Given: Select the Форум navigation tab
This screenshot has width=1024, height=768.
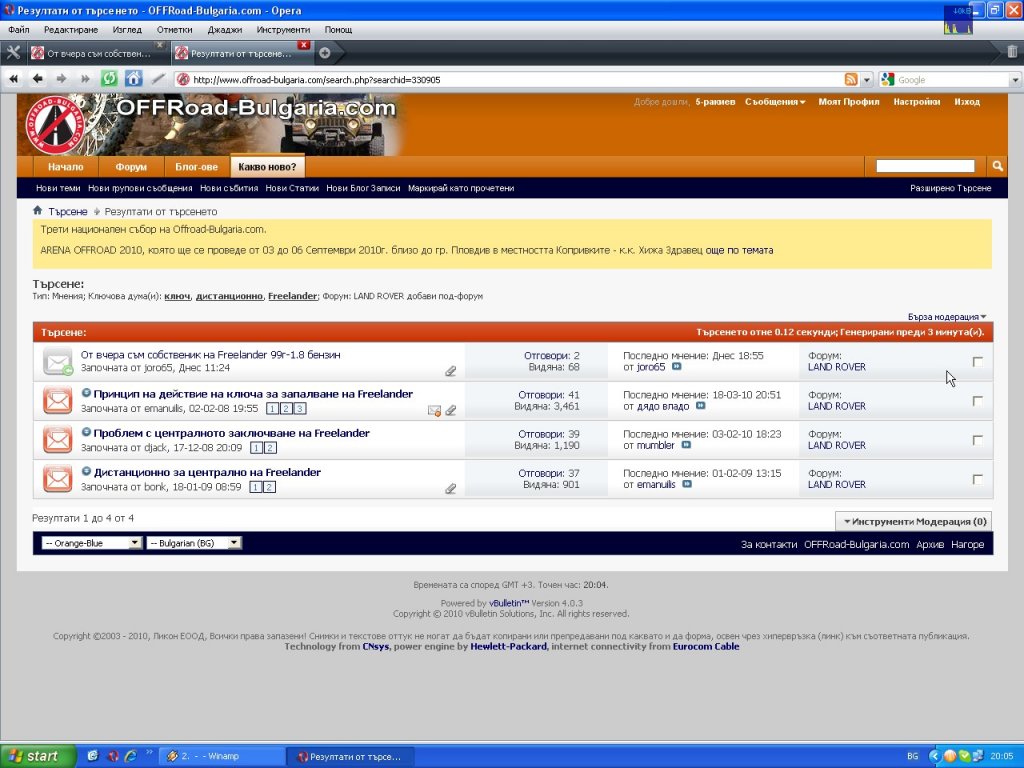Looking at the screenshot, I should pos(131,167).
